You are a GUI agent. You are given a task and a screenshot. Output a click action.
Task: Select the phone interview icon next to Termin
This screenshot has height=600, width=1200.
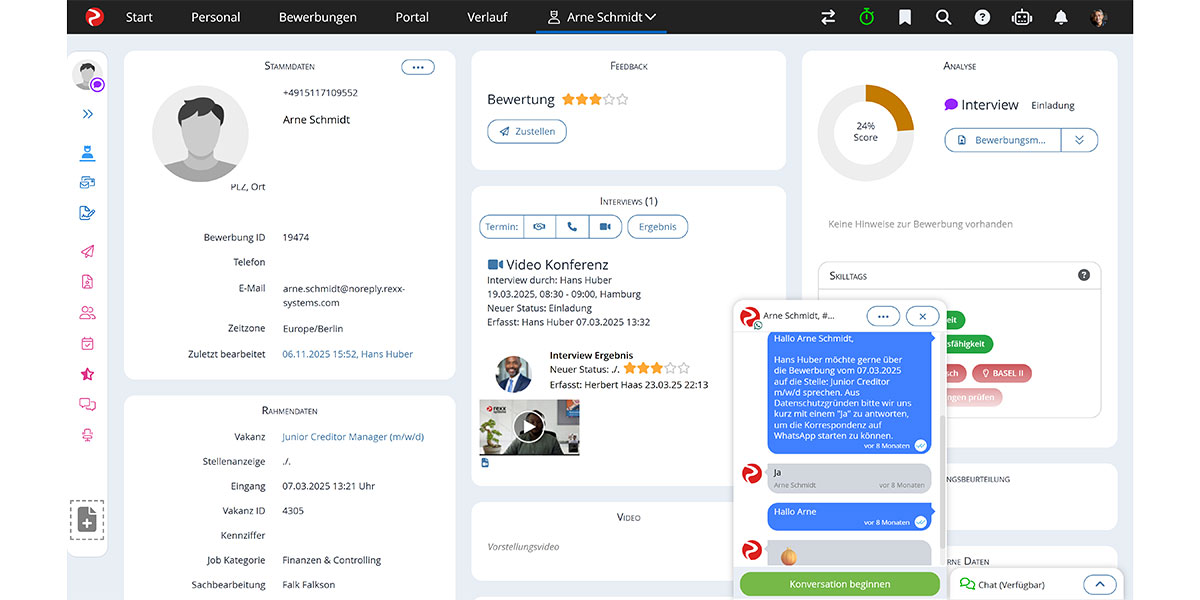572,226
